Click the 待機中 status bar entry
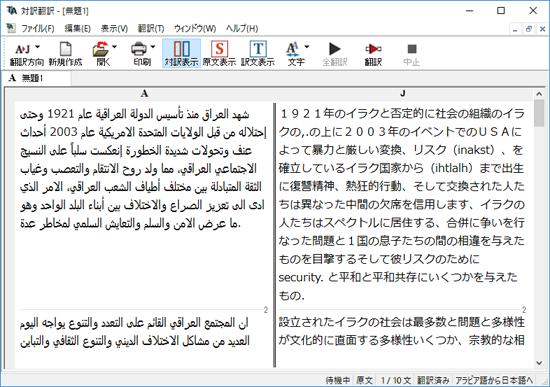 click(x=337, y=380)
